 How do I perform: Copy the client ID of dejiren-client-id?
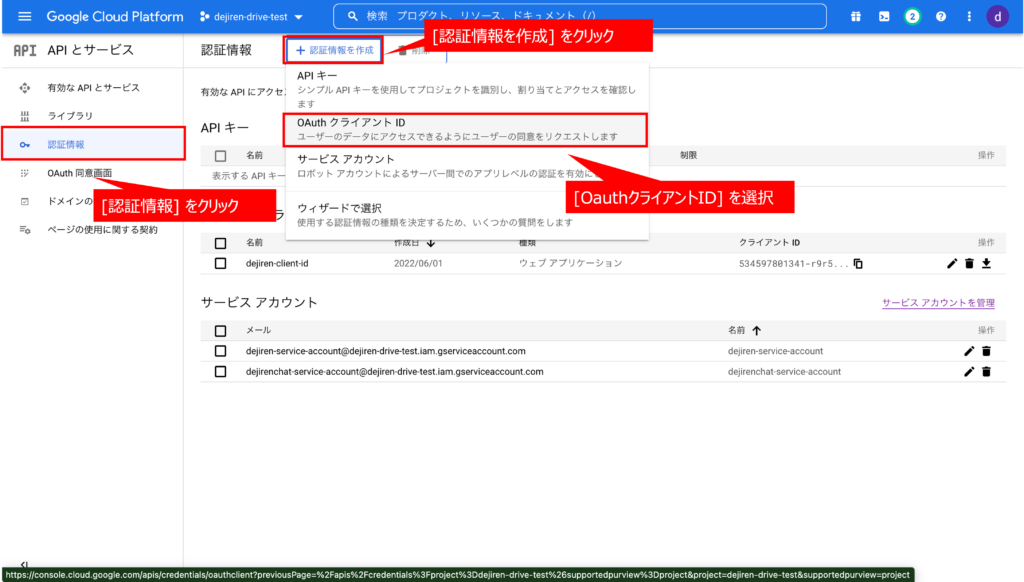858,263
